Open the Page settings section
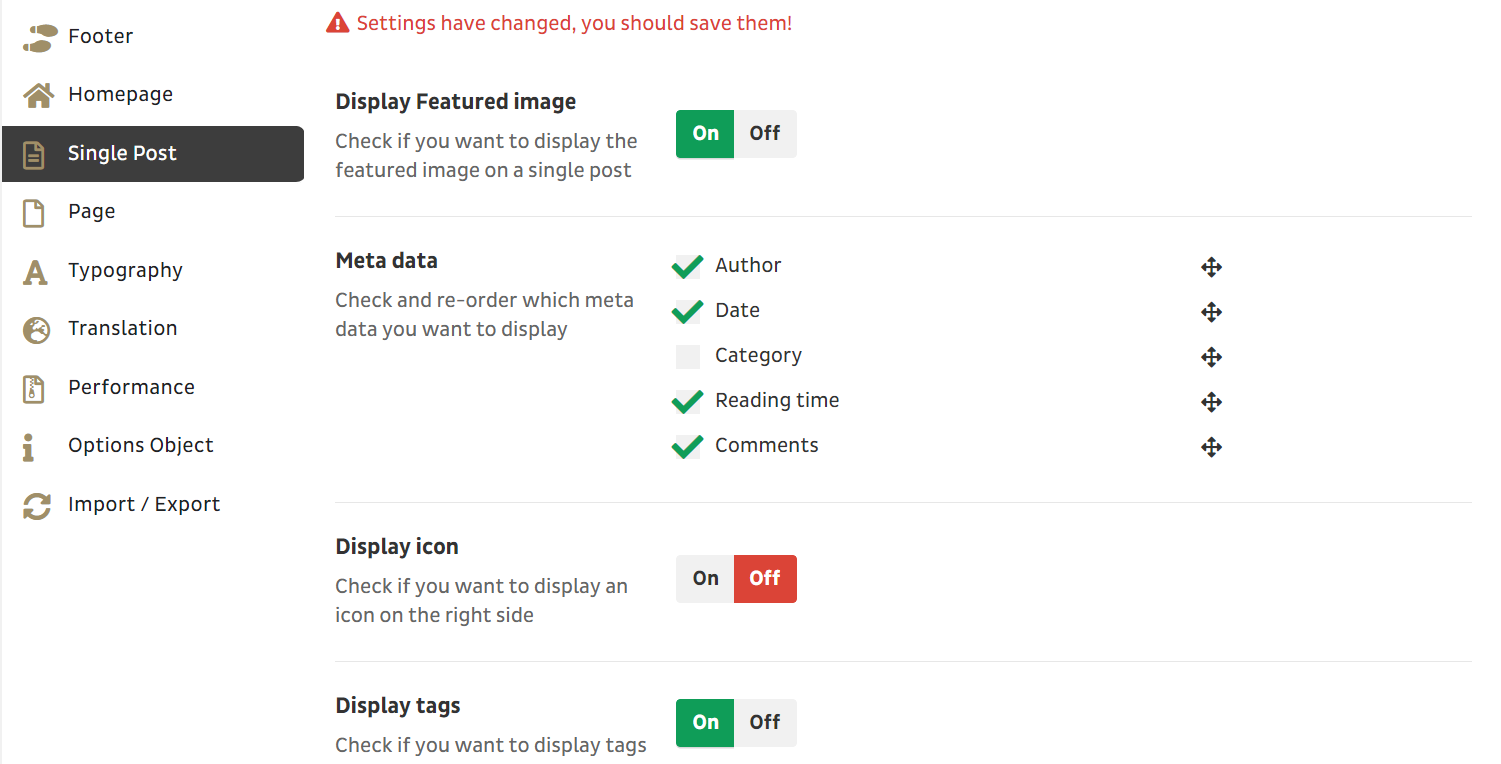Screen dimensions: 1501x764 [x=92, y=212]
